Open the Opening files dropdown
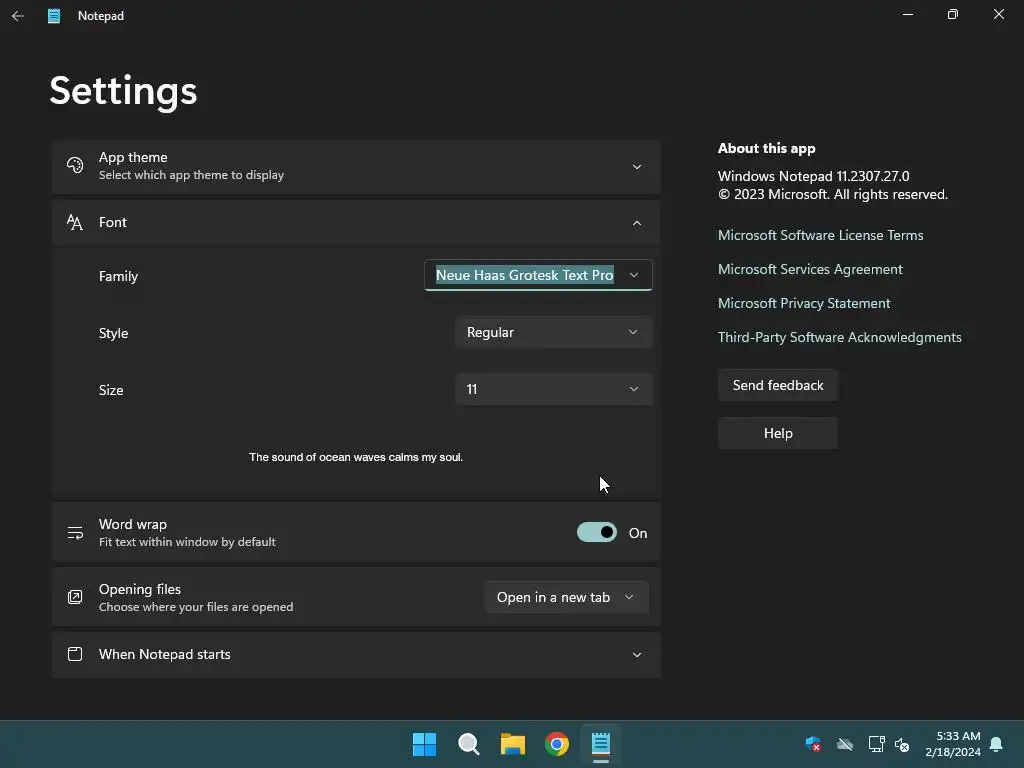 (x=567, y=597)
